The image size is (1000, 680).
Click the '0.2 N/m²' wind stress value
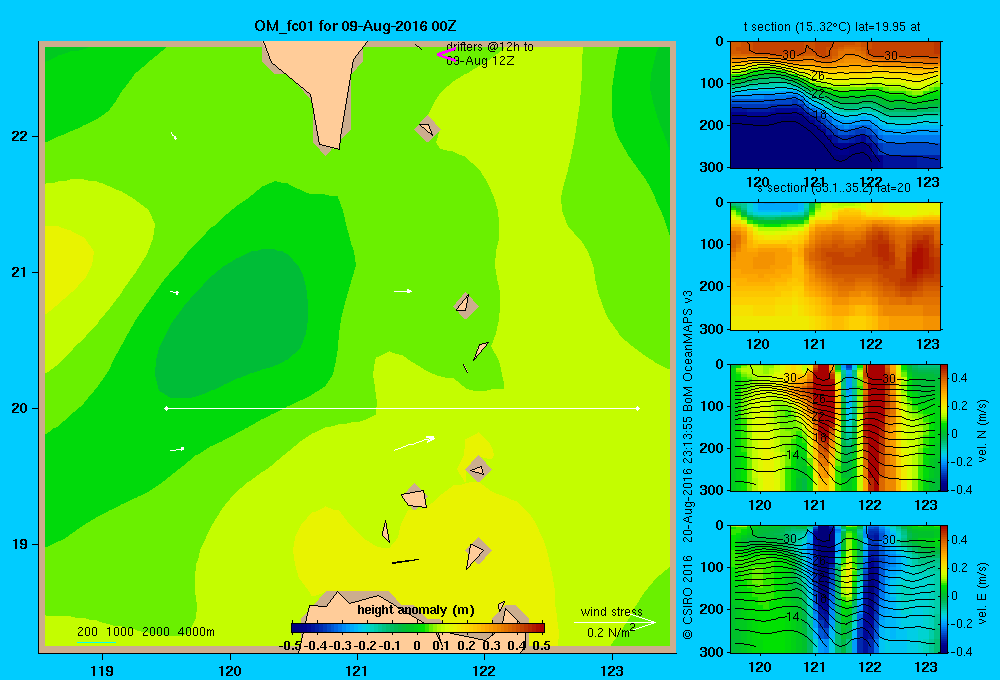(x=610, y=632)
